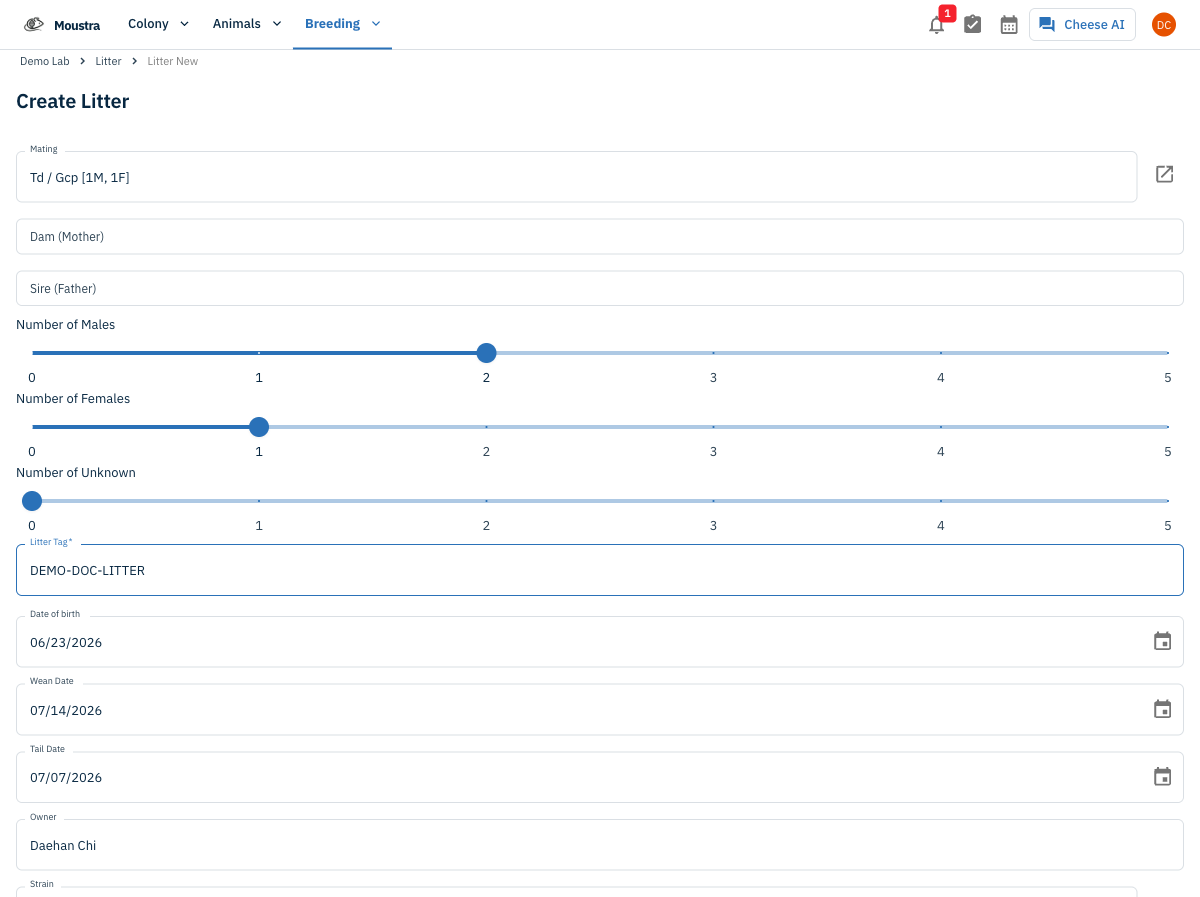The width and height of the screenshot is (1200, 897).
Task: Click the Moustra logo
Action: click(x=62, y=25)
